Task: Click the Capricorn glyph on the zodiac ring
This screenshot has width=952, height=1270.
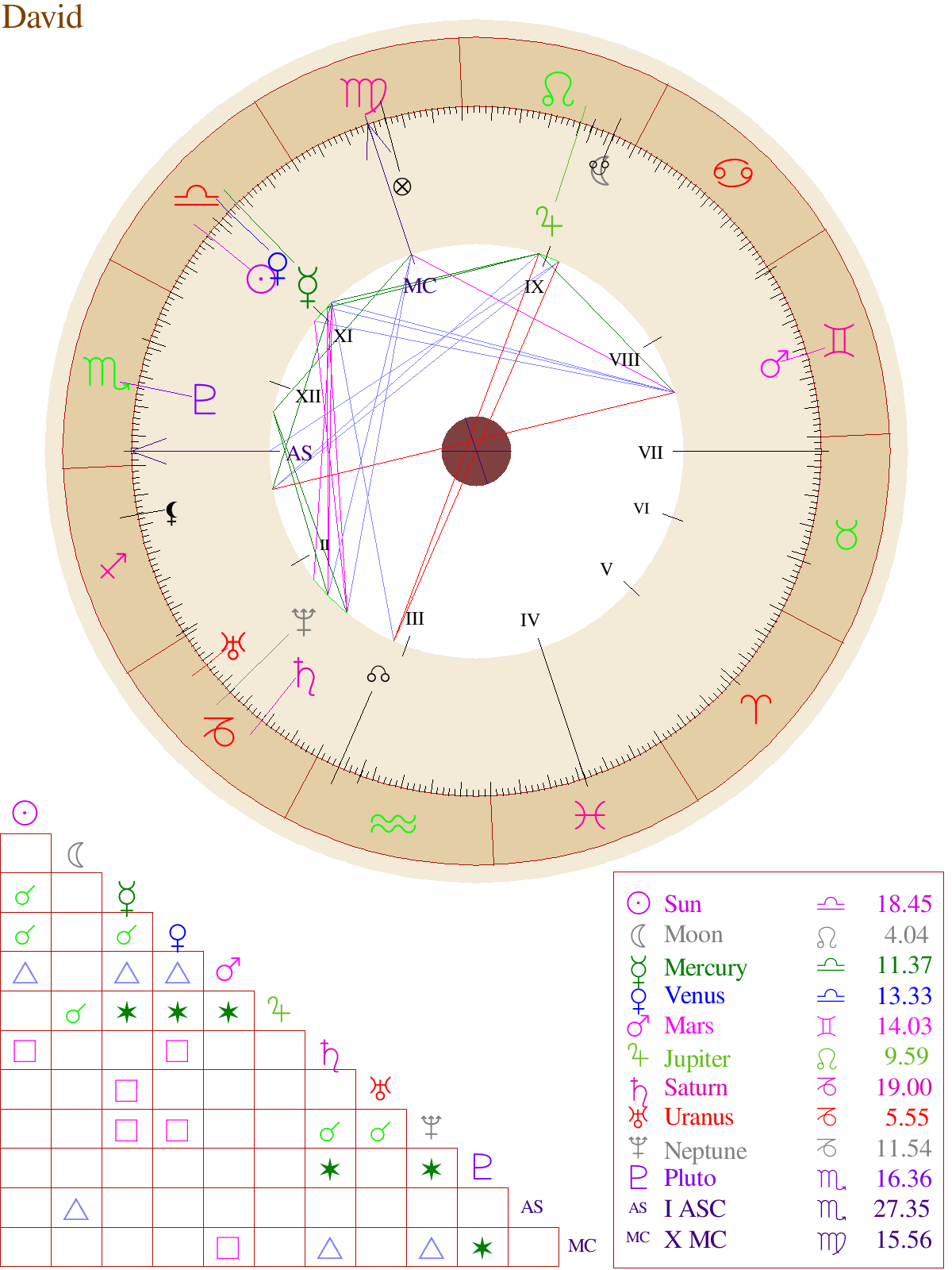Action: pos(220,731)
